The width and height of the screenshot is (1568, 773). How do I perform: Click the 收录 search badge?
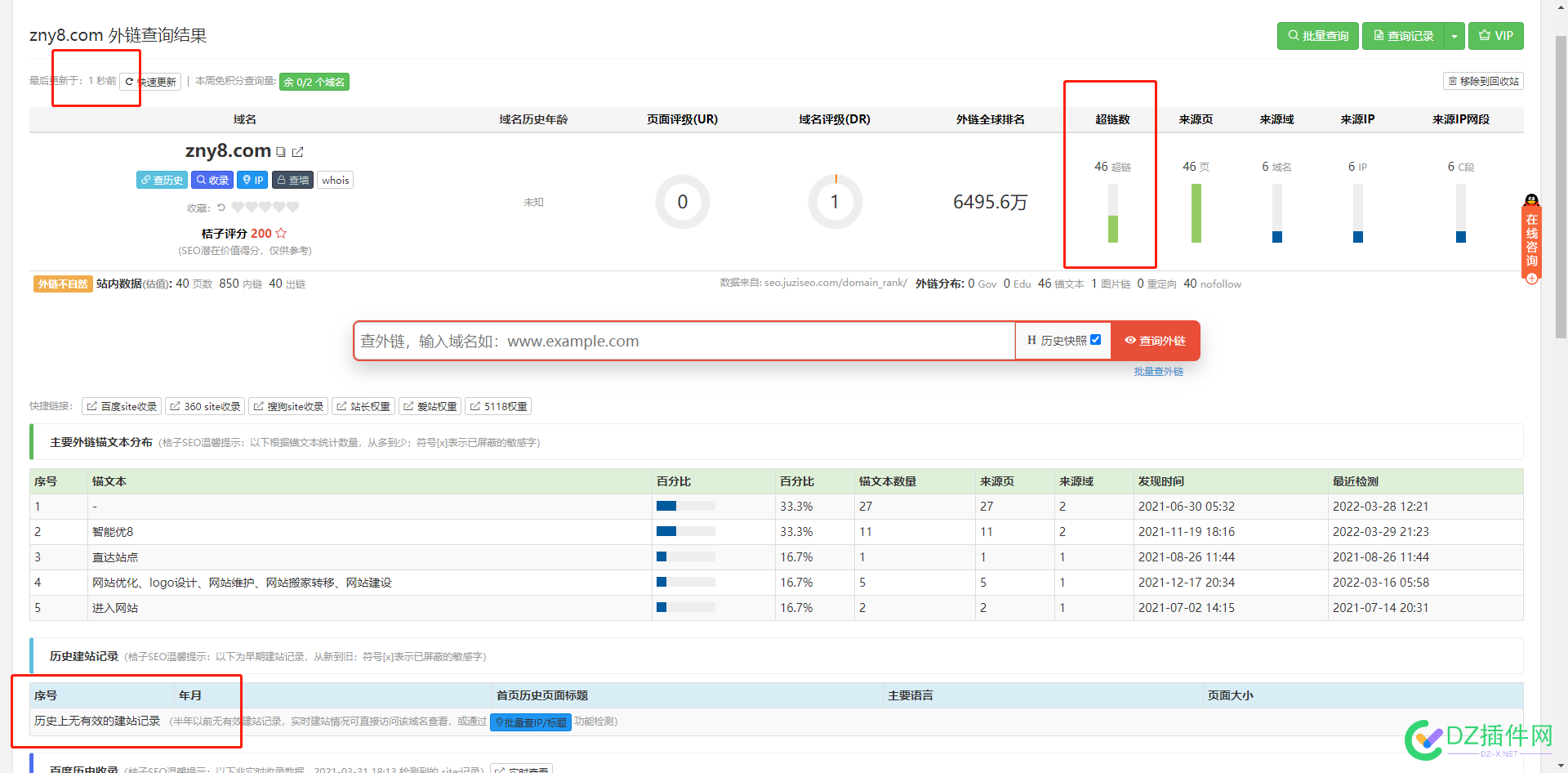pos(212,180)
